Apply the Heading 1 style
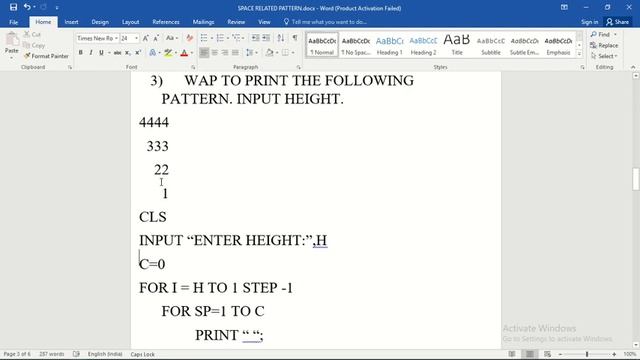 pos(389,45)
